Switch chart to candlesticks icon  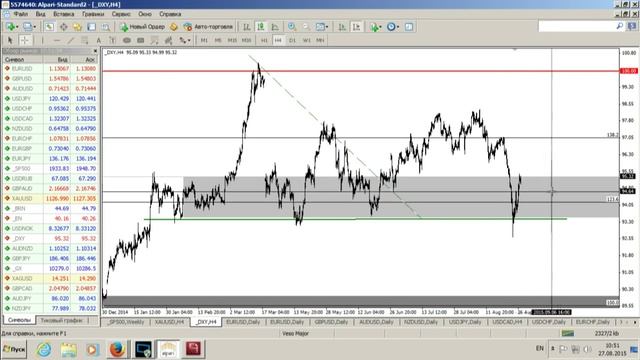[x=261, y=27]
